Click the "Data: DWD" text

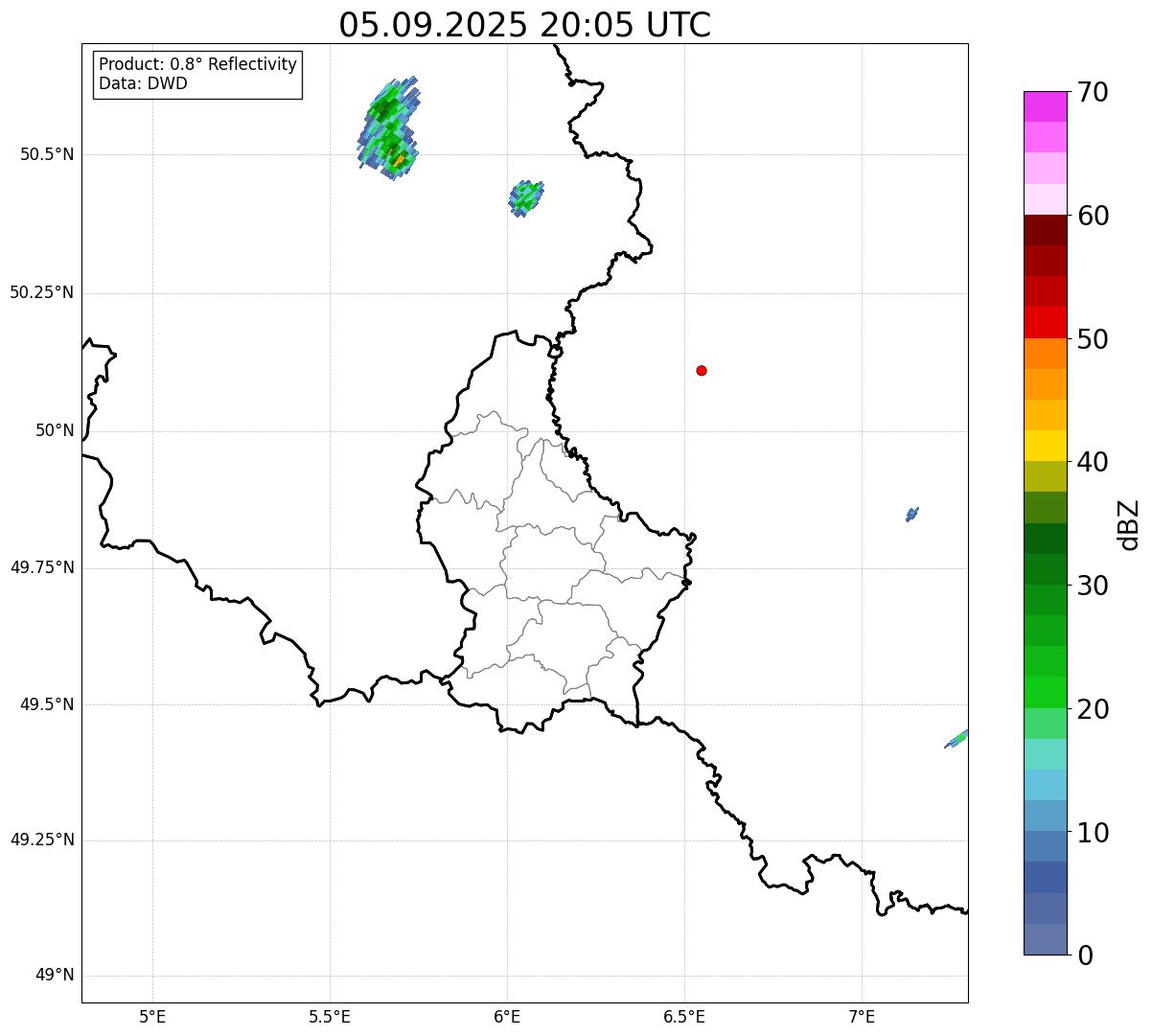click(x=144, y=83)
